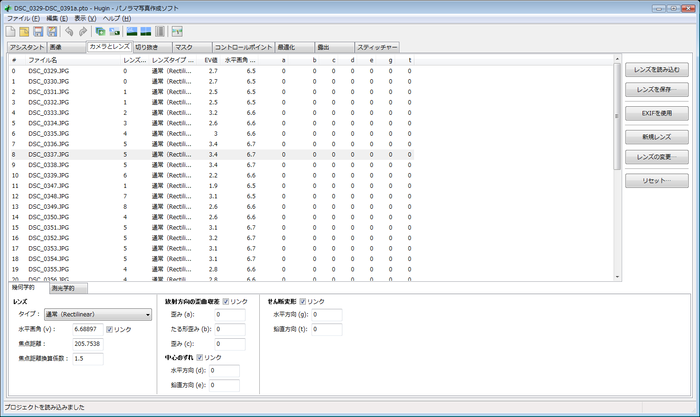Select the 幾何学的 sub-tab

[29, 288]
